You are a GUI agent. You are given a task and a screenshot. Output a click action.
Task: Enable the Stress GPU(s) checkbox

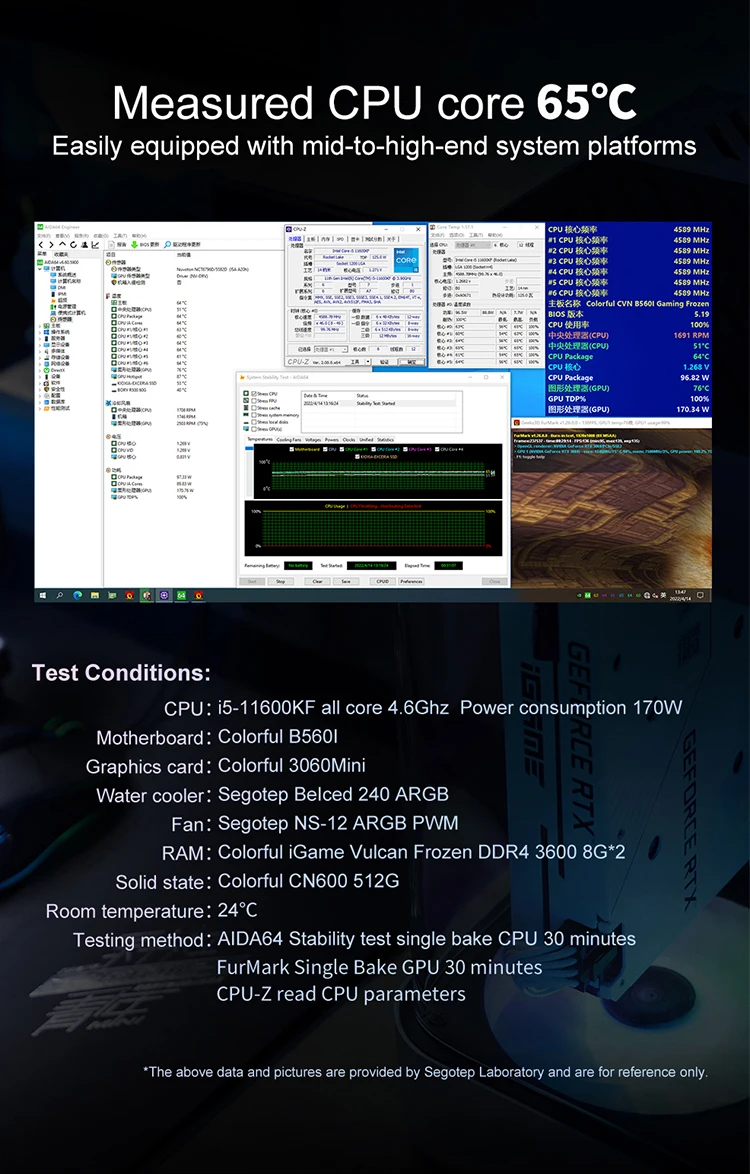(x=253, y=428)
